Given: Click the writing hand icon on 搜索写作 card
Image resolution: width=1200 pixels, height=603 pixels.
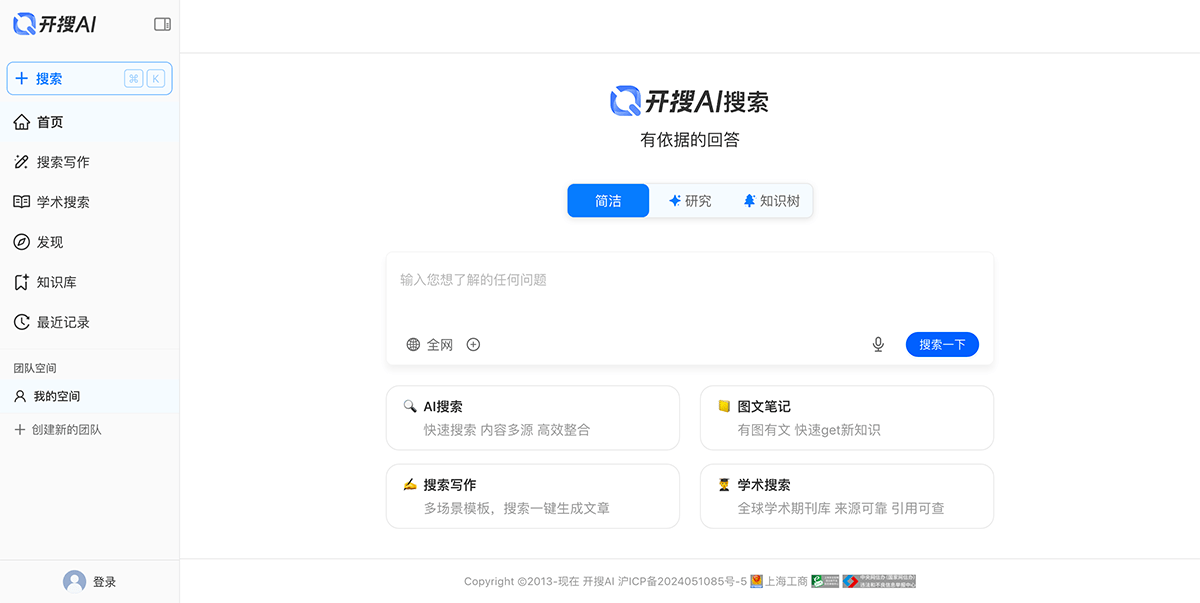Looking at the screenshot, I should [x=410, y=484].
